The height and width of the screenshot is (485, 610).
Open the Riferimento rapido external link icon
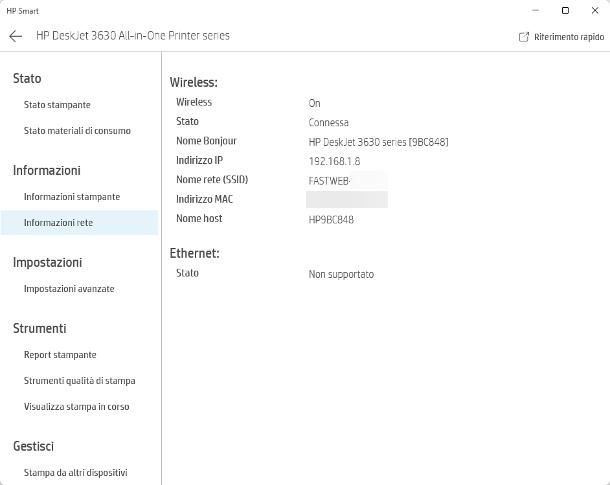pyautogui.click(x=524, y=37)
